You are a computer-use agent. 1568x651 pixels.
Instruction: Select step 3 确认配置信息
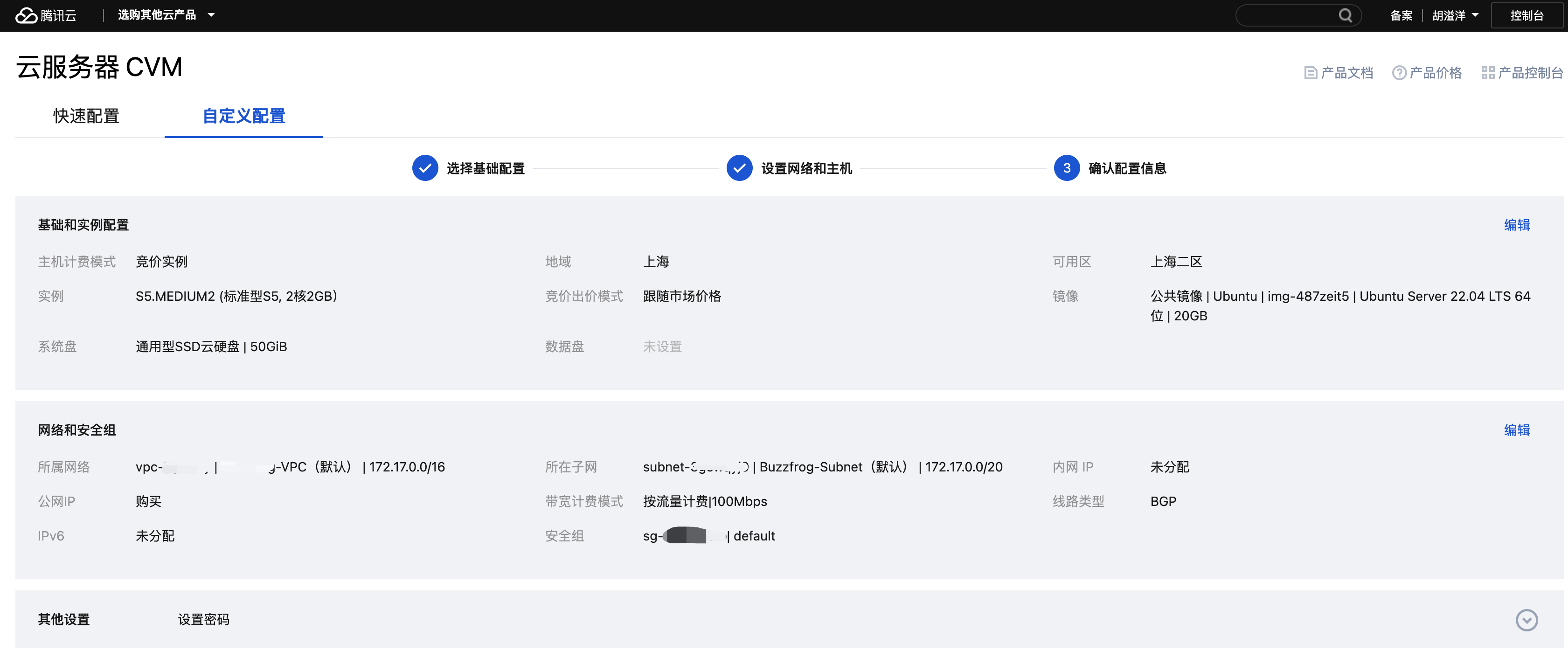click(x=1127, y=168)
